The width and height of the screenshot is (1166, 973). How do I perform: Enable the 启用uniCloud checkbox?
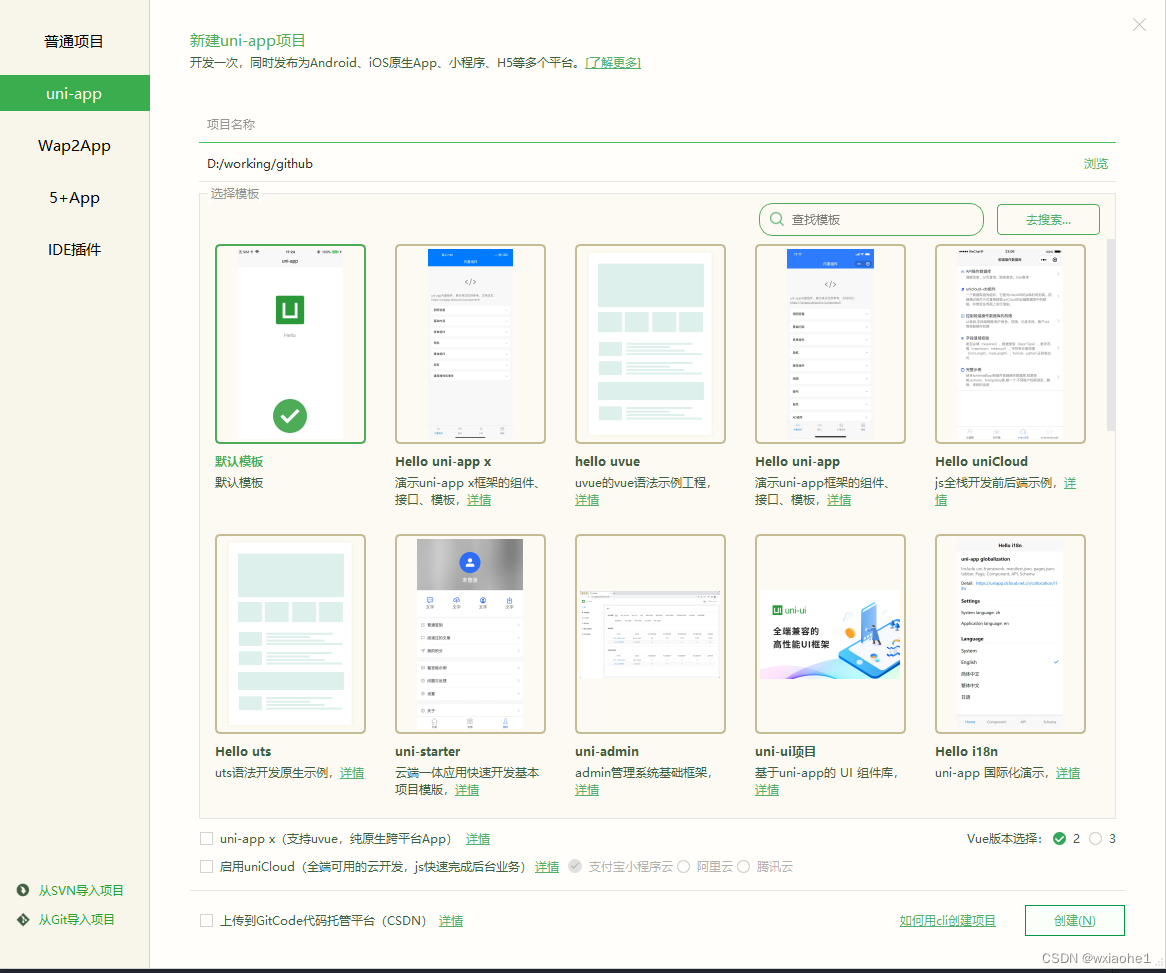coord(207,867)
